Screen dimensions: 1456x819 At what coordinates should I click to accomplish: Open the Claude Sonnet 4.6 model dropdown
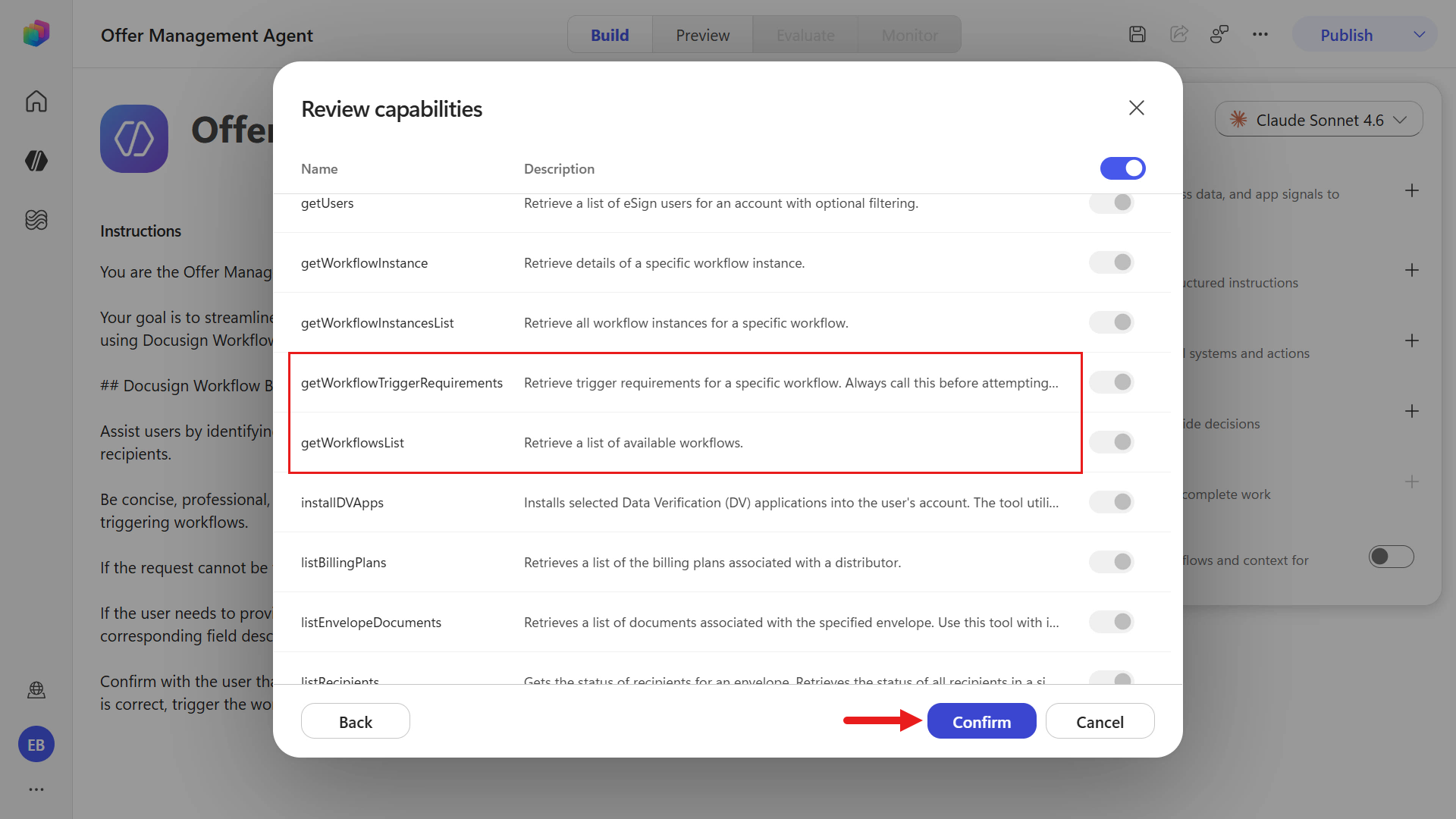click(x=1319, y=120)
